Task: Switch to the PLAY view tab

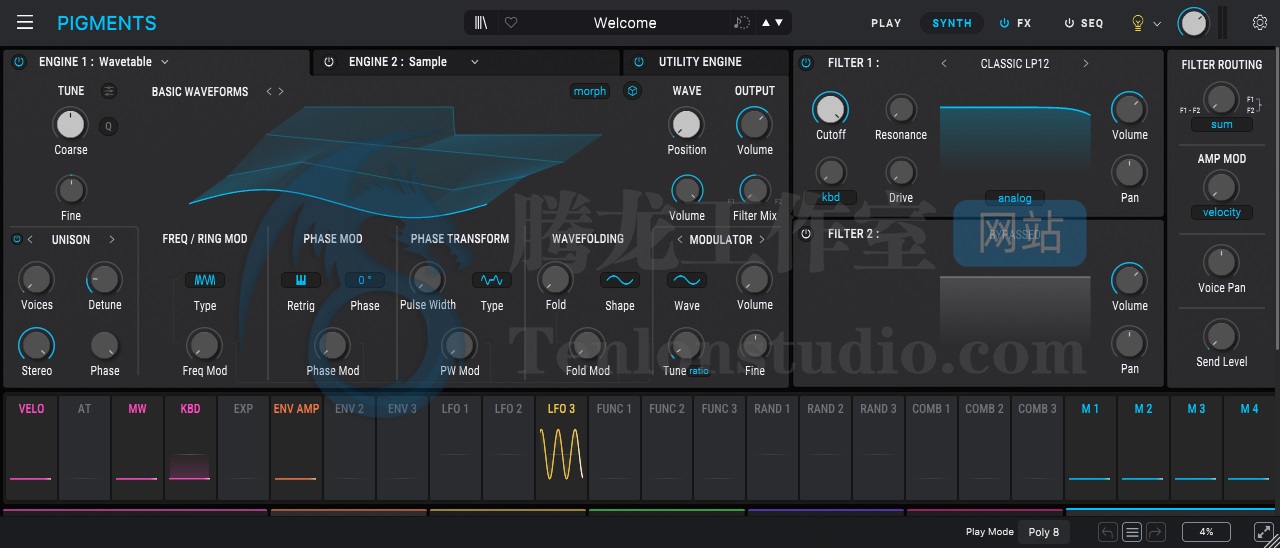Action: 885,23
